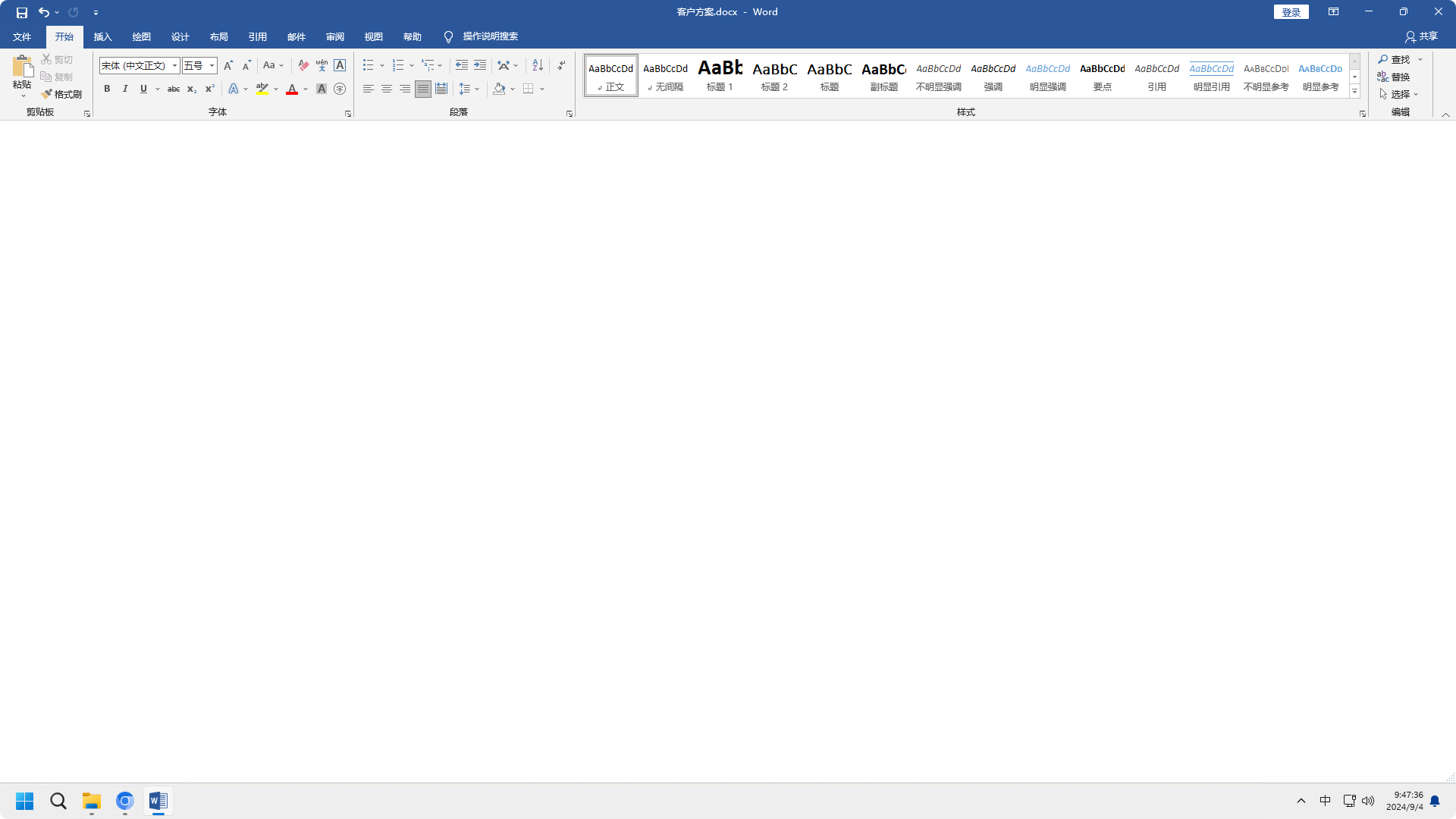Switch to the 设计 tab
Viewport: 1456px width, 819px height.
tap(180, 37)
